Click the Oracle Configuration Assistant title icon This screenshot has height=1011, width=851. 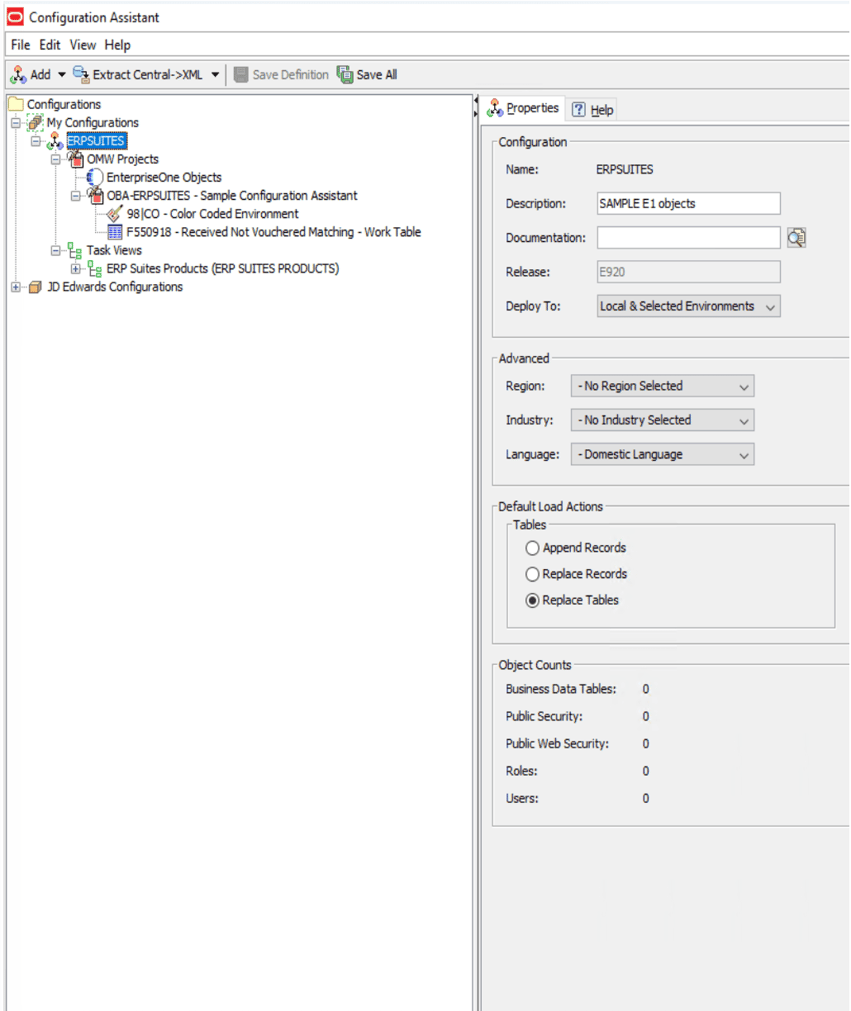[15, 17]
